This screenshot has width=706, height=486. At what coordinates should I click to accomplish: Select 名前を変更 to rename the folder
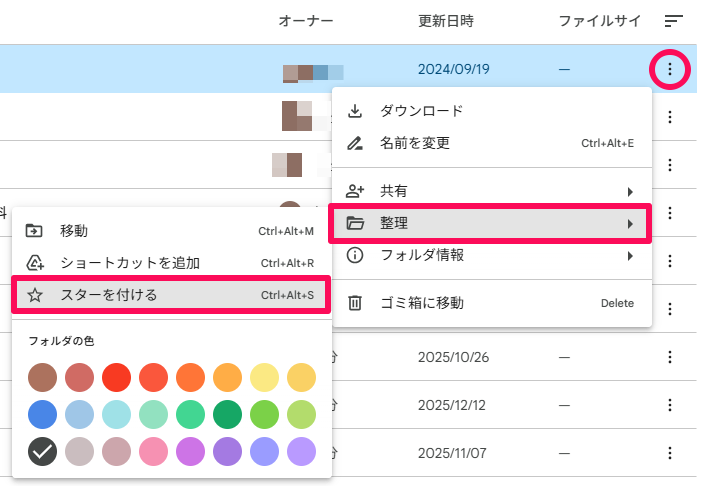(x=492, y=143)
